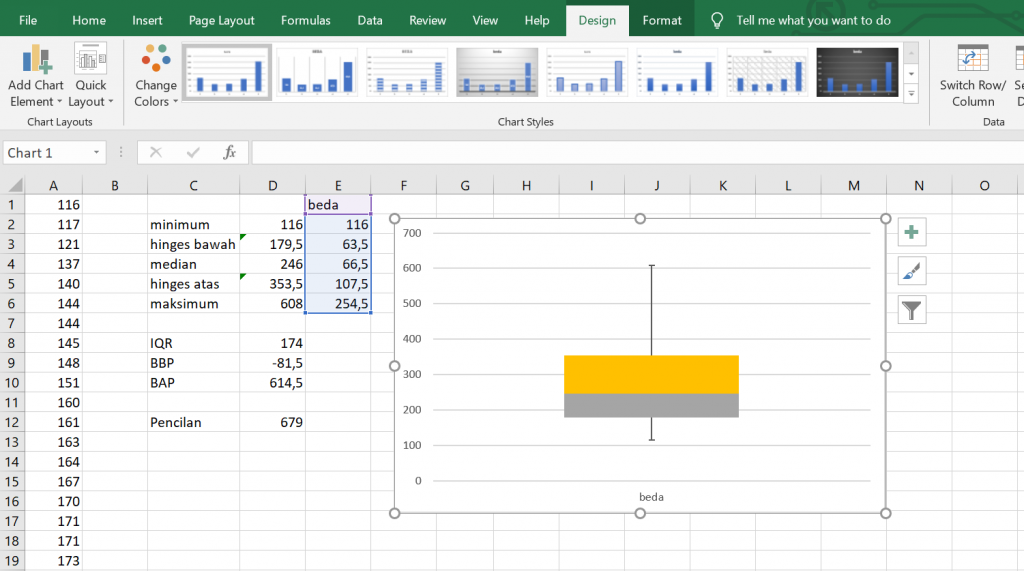Viewport: 1024px width, 571px height.
Task: Select the second chart style thumbnail
Action: point(317,72)
